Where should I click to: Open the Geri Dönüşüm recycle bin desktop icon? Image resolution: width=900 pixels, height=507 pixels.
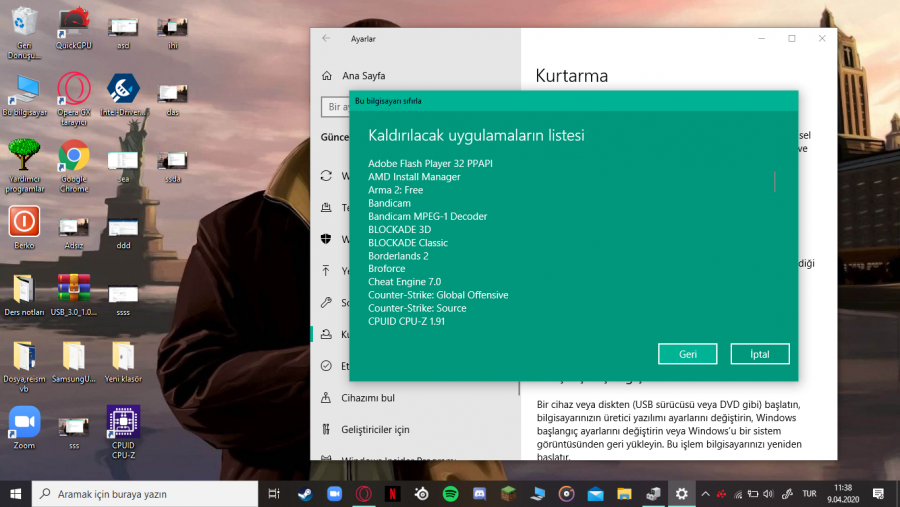tap(24, 32)
